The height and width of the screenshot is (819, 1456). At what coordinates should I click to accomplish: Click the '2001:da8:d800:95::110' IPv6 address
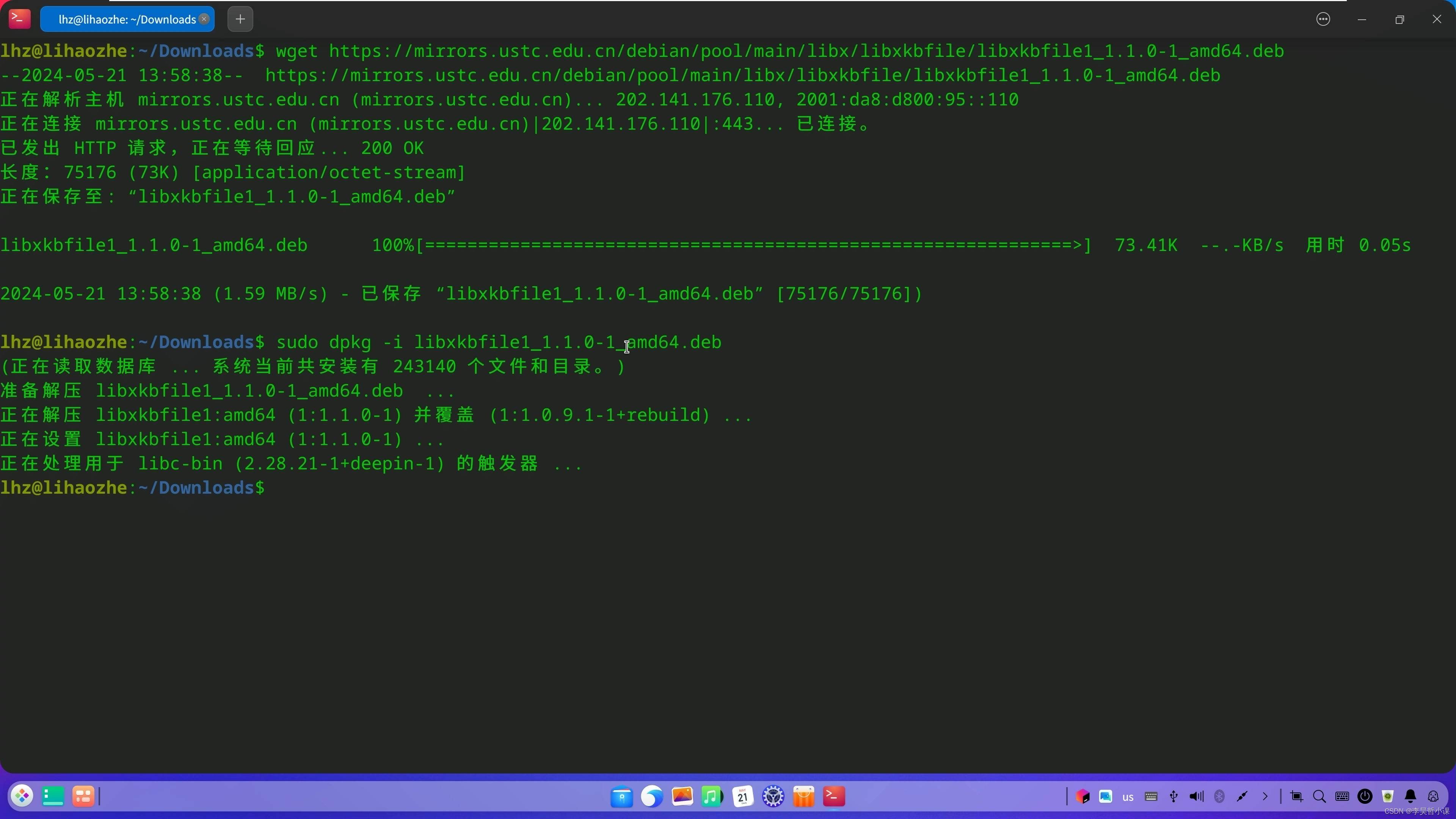[908, 99]
